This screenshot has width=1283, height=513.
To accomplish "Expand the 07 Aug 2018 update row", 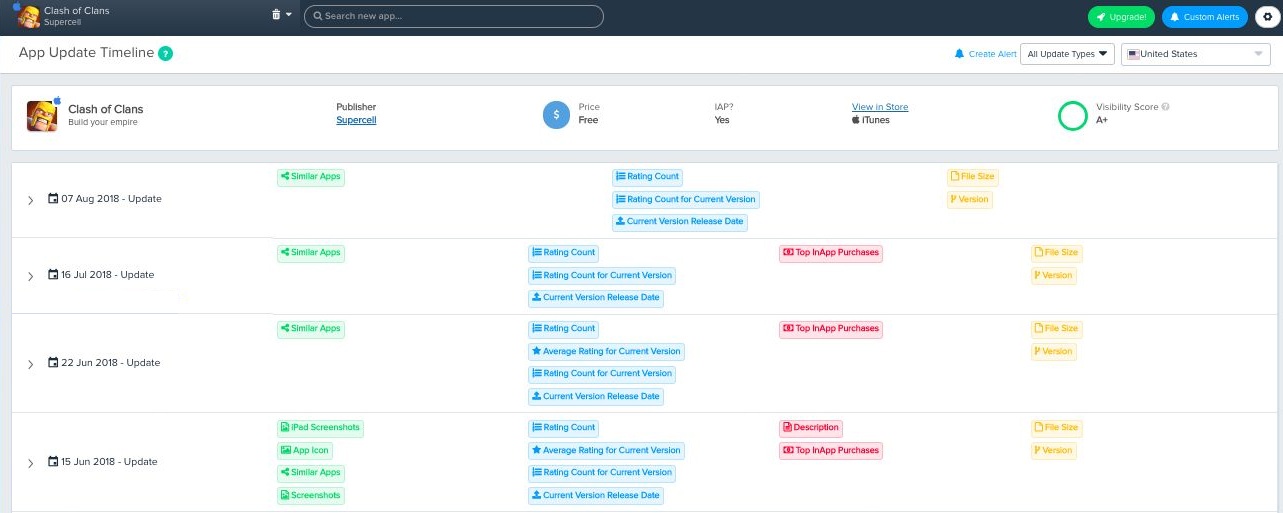I will coord(31,200).
